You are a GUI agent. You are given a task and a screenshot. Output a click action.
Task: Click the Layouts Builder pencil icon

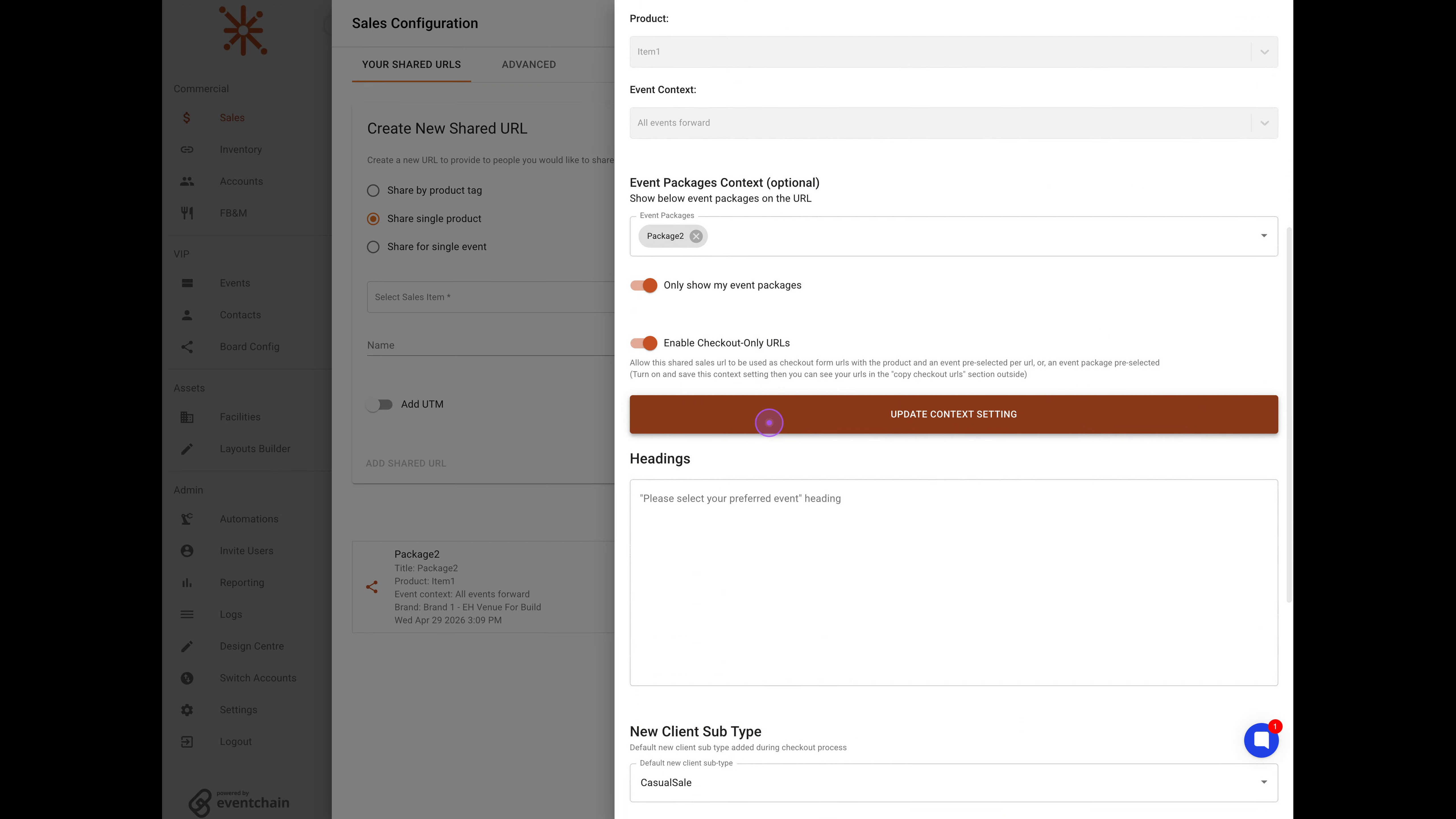[187, 449]
